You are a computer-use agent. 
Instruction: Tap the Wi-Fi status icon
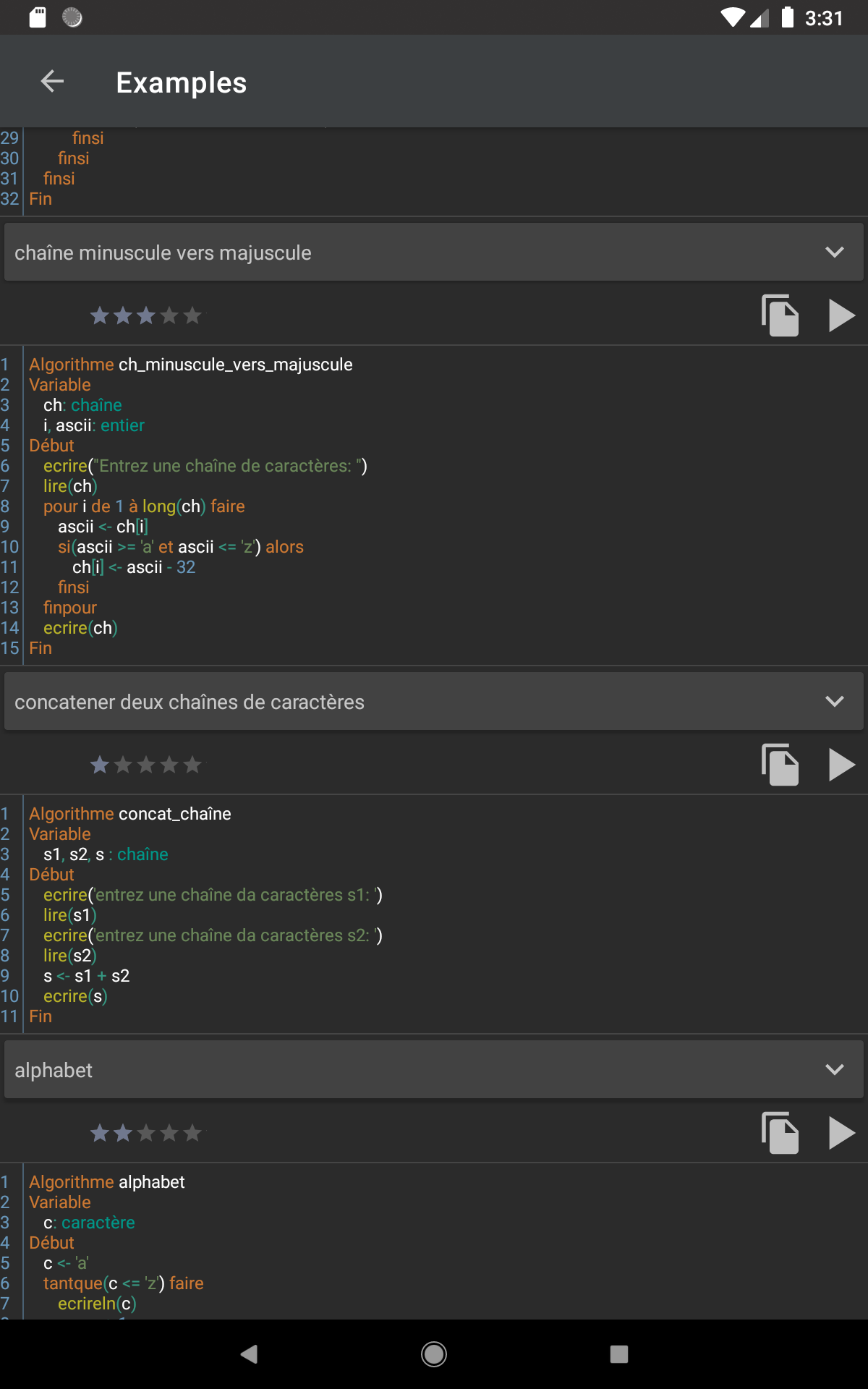[x=733, y=17]
